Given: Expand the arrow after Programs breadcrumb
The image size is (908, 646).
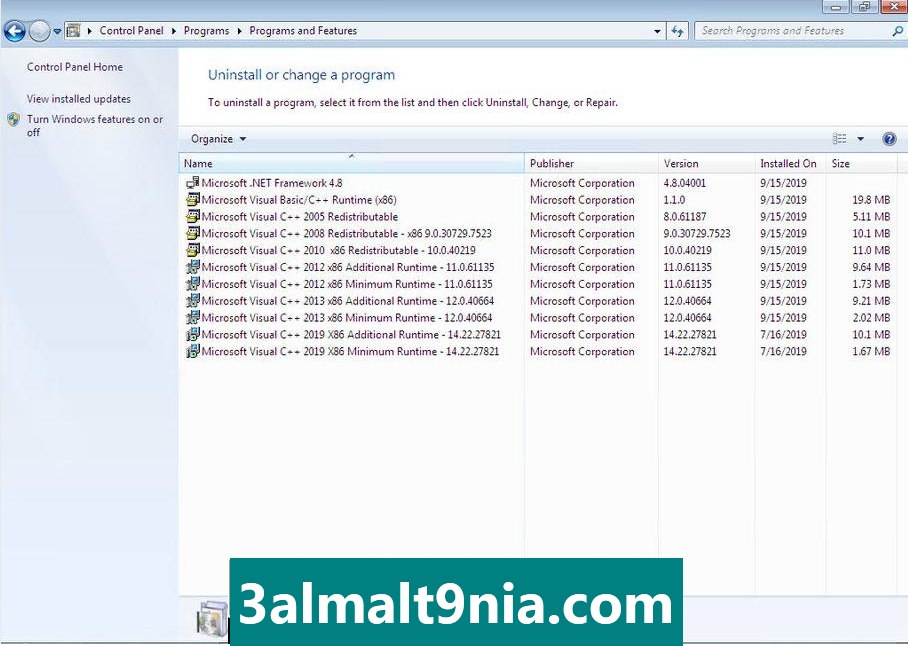Looking at the screenshot, I should point(239,31).
